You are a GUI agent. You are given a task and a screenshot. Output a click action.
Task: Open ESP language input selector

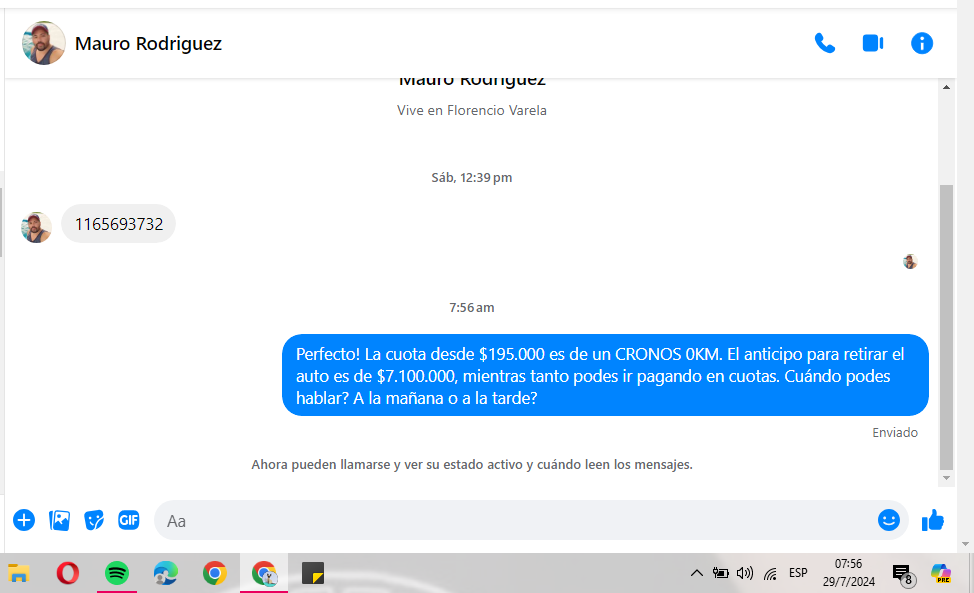pyautogui.click(x=798, y=573)
